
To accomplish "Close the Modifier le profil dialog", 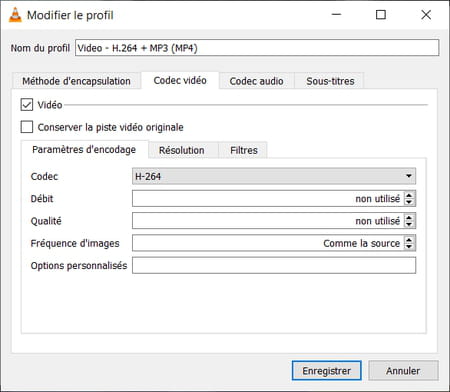I will point(426,15).
